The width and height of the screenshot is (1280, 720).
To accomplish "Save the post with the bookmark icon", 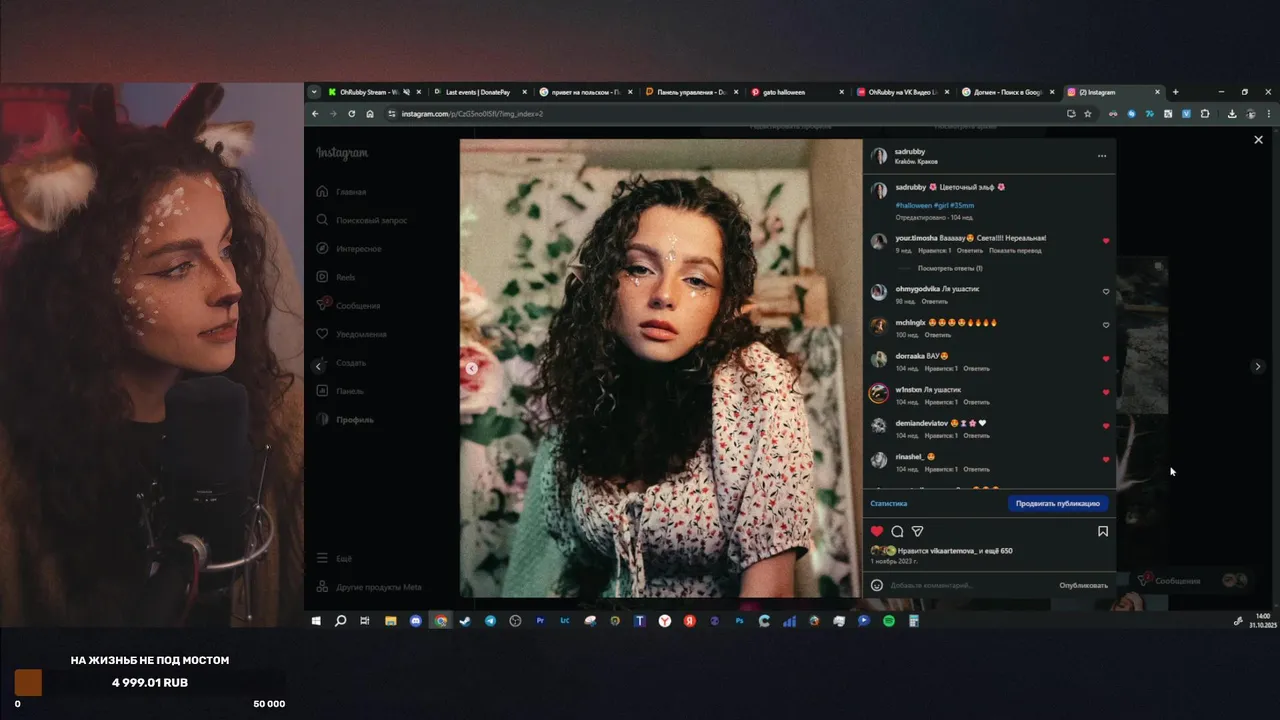I will [1103, 531].
